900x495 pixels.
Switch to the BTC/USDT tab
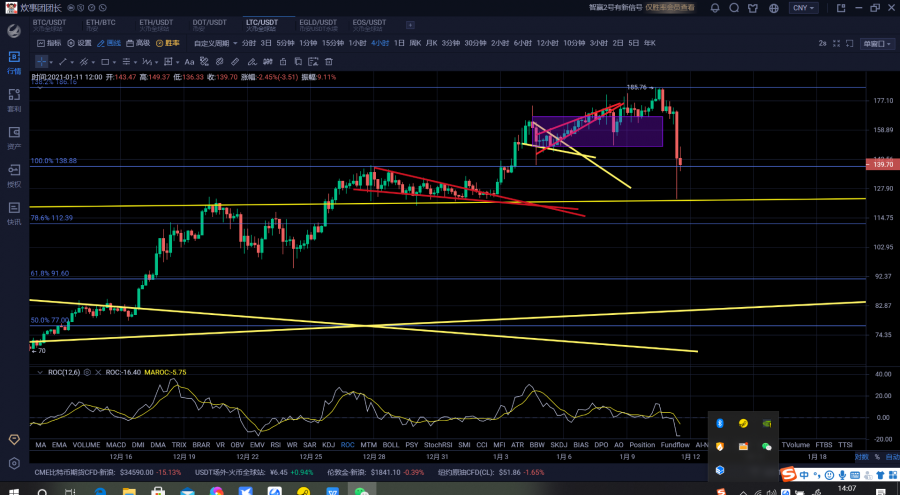coord(51,23)
